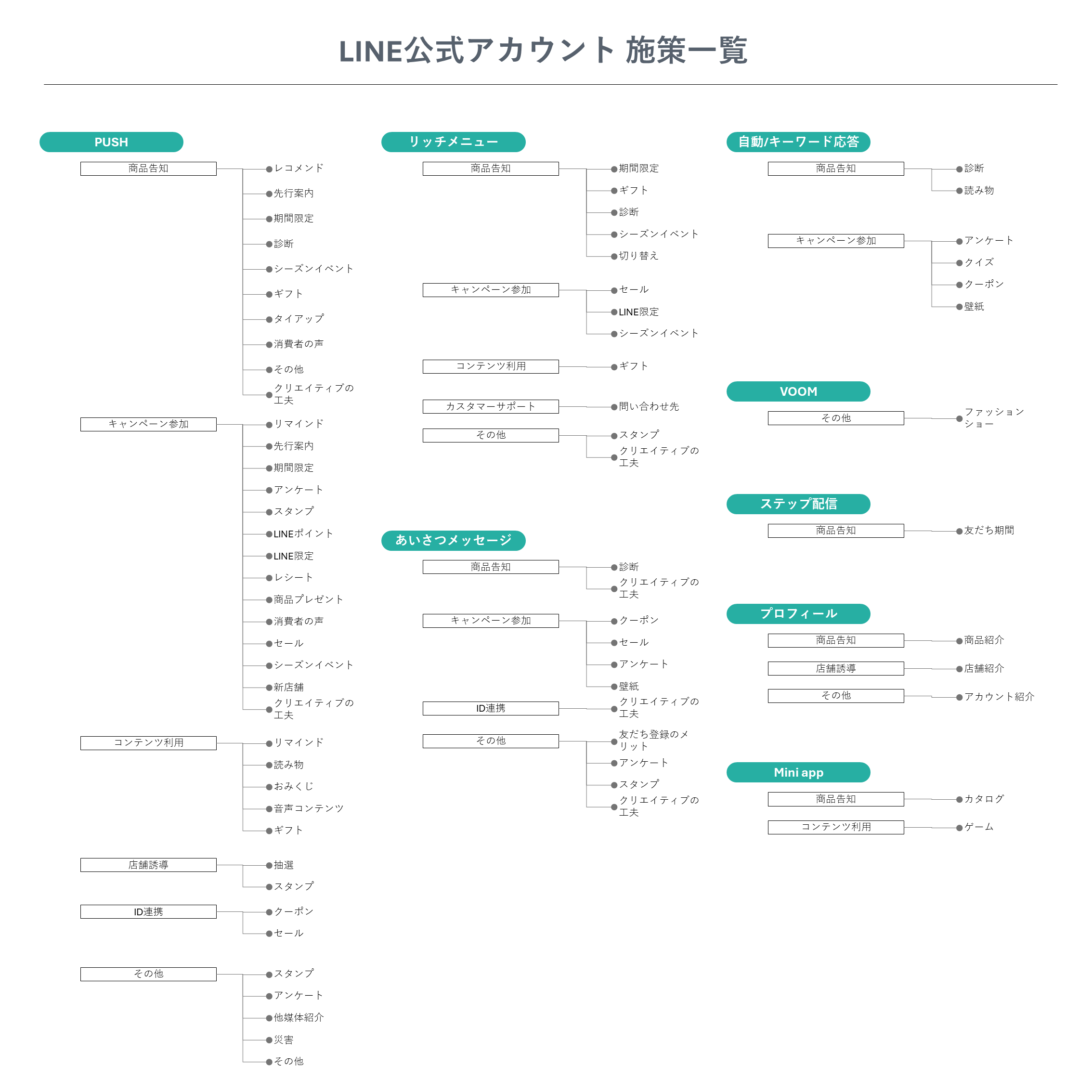Click the レコメンド bullet item
This screenshot has width=1092, height=1092.
(299, 169)
